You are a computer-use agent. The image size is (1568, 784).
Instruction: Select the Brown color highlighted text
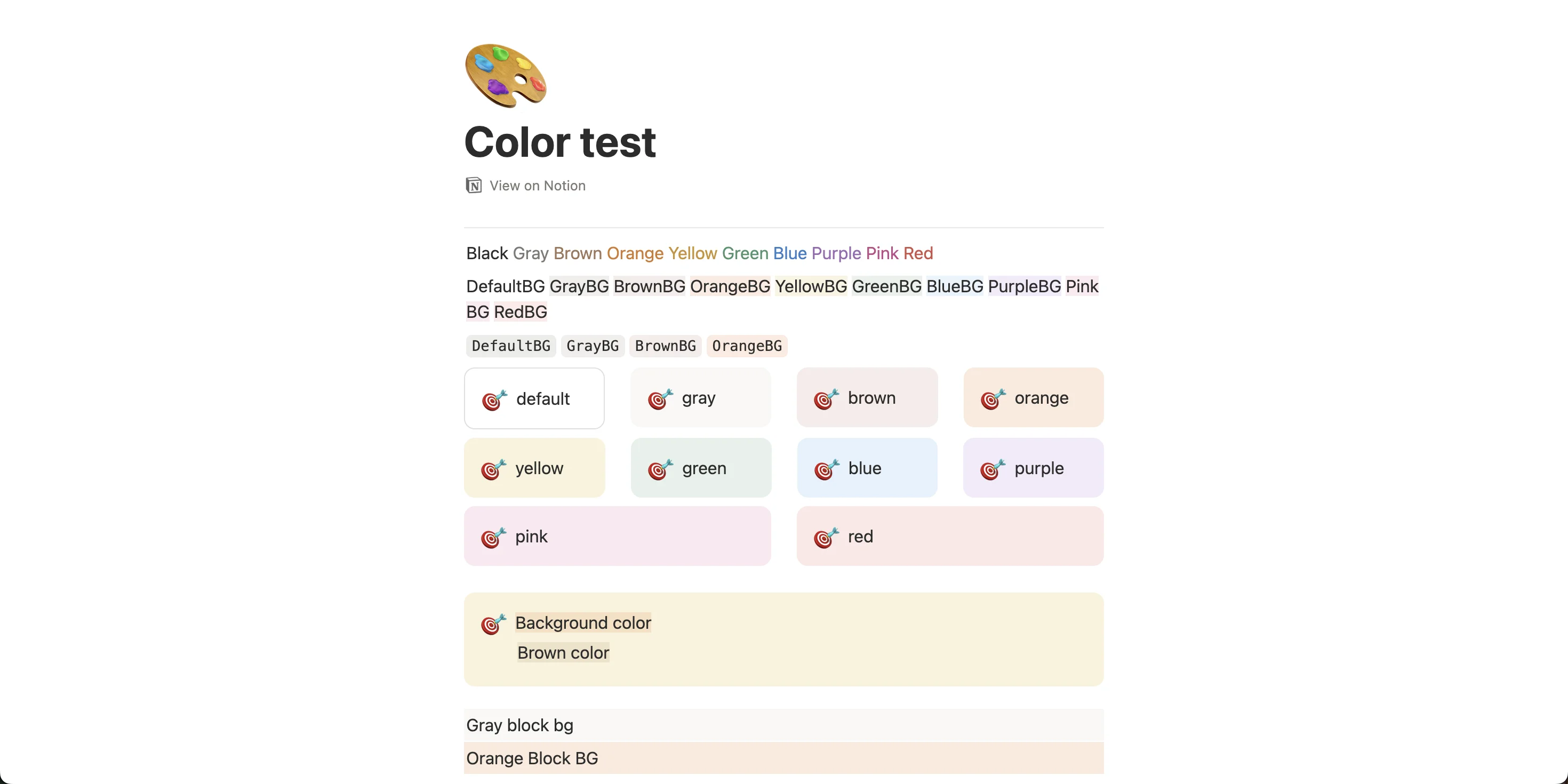click(x=563, y=652)
